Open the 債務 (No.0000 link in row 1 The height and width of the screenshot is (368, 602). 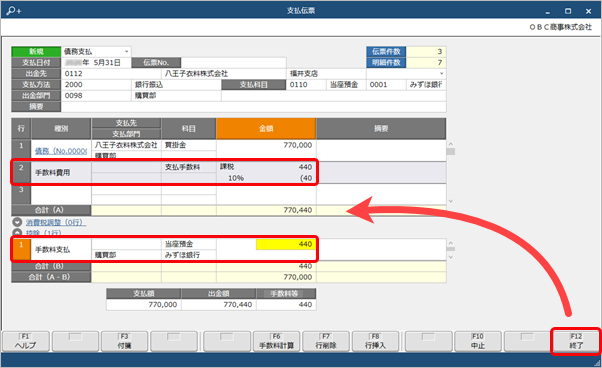click(x=61, y=151)
